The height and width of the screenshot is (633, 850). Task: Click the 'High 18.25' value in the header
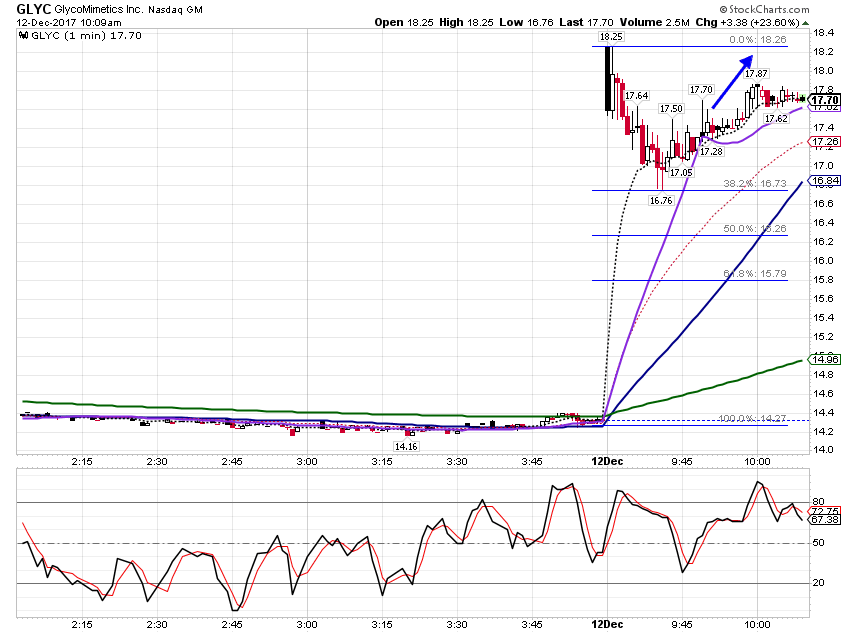coord(466,22)
